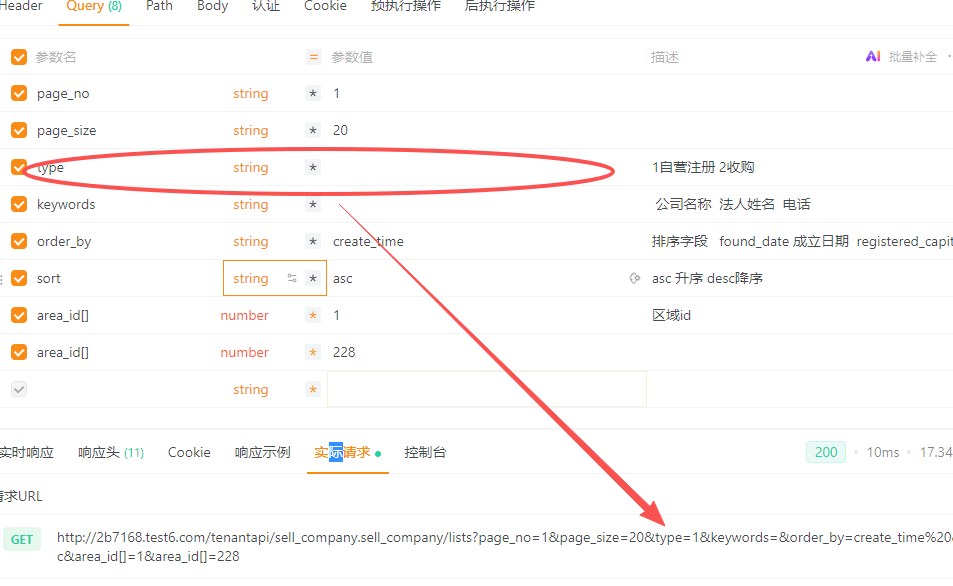
Task: Uncheck the keywords parameter checkbox
Action: pos(18,204)
